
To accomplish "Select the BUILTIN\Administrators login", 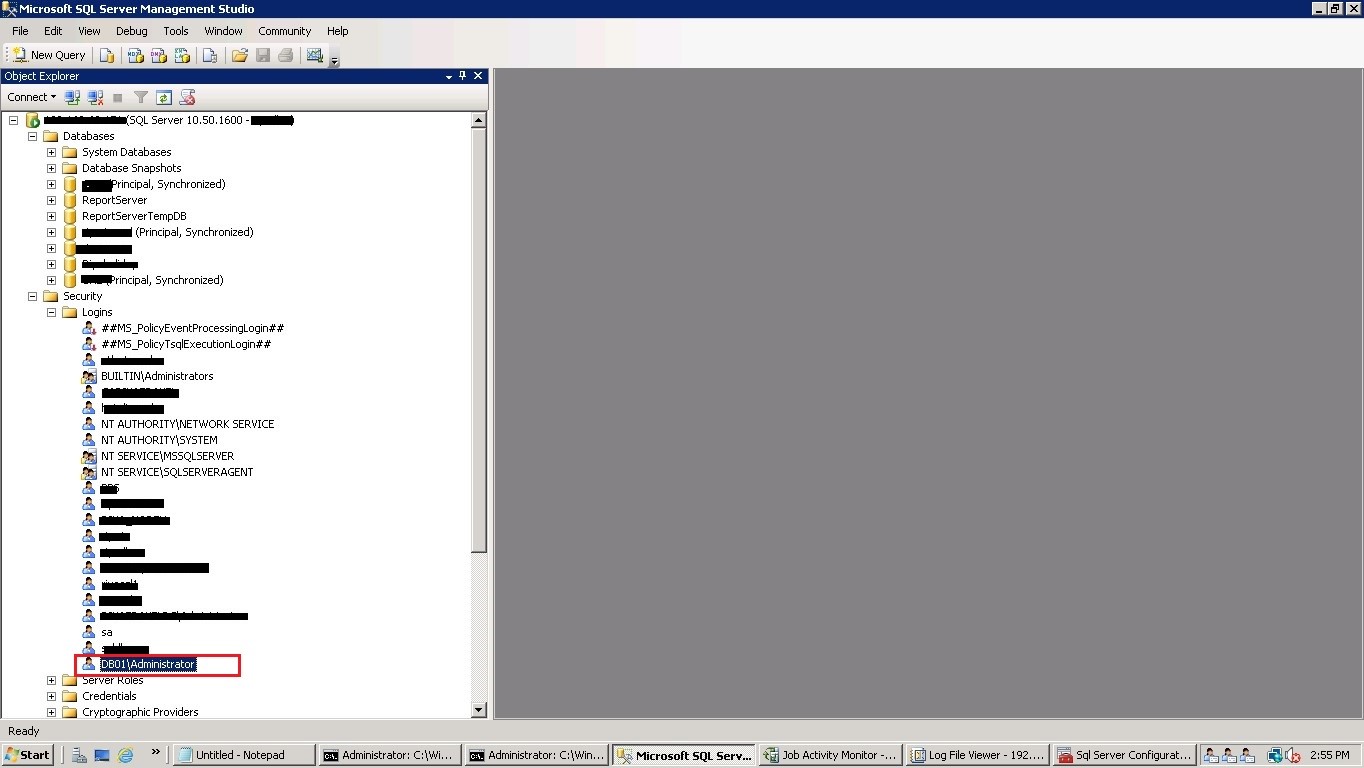I will (157, 376).
